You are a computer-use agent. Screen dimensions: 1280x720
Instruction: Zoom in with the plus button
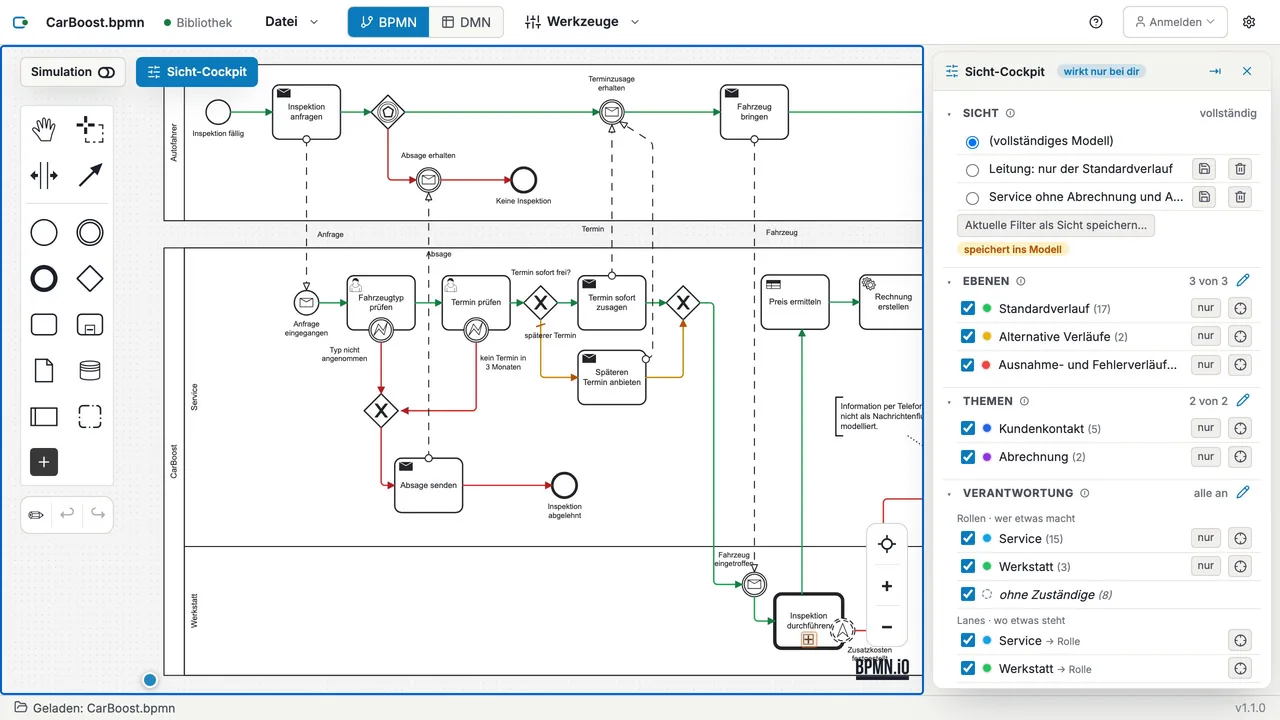click(x=886, y=586)
